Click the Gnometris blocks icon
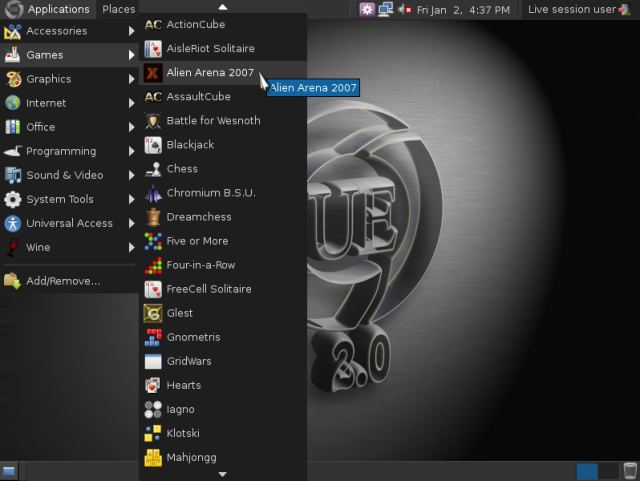640x481 pixels. click(x=153, y=337)
